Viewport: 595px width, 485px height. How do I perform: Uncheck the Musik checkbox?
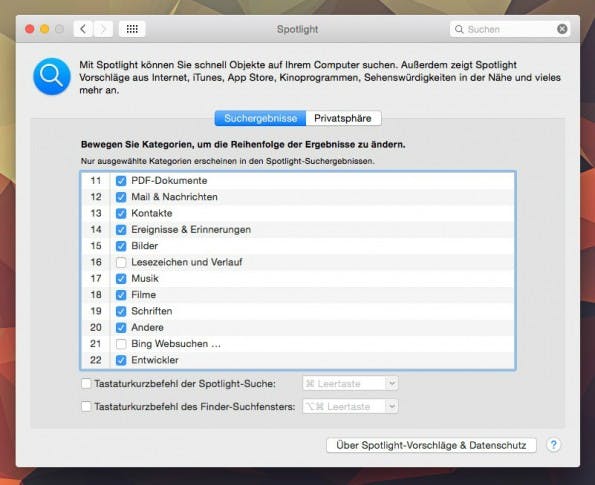121,279
